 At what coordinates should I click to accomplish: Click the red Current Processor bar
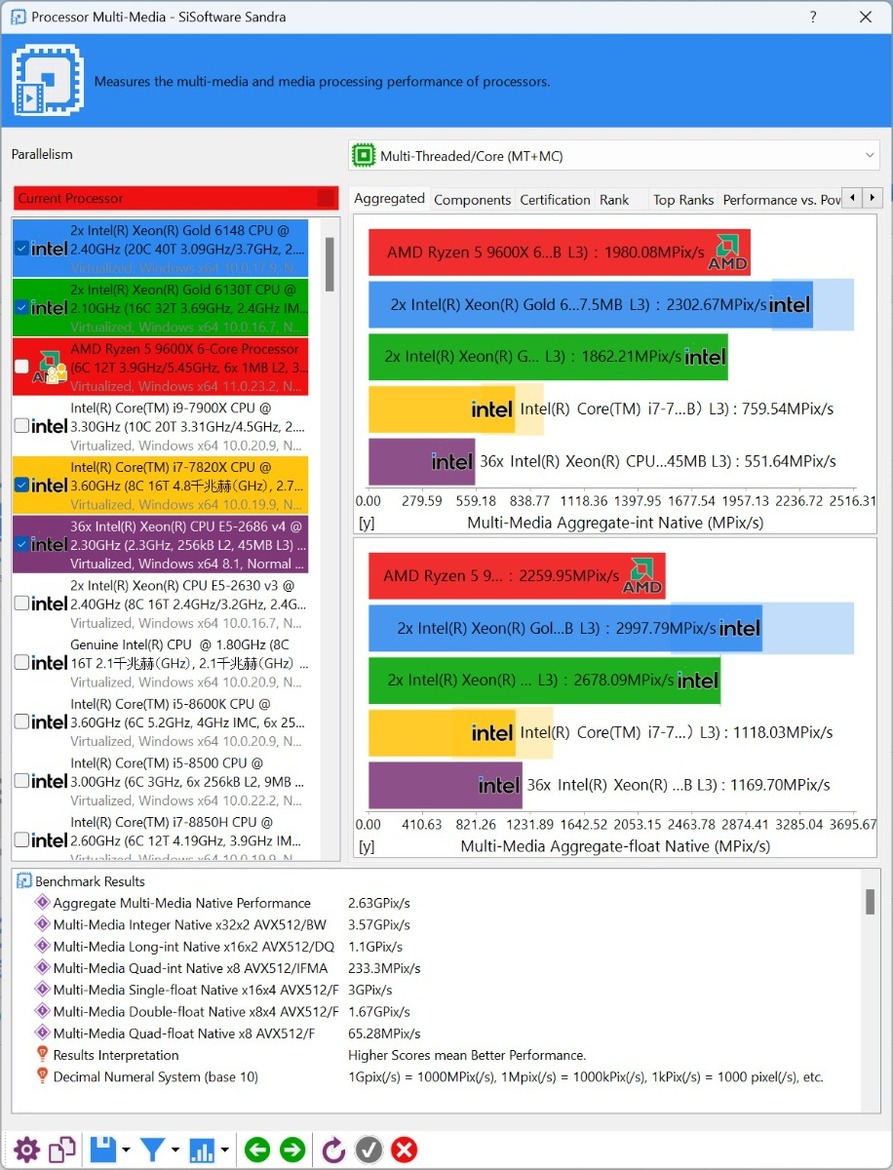tap(176, 198)
